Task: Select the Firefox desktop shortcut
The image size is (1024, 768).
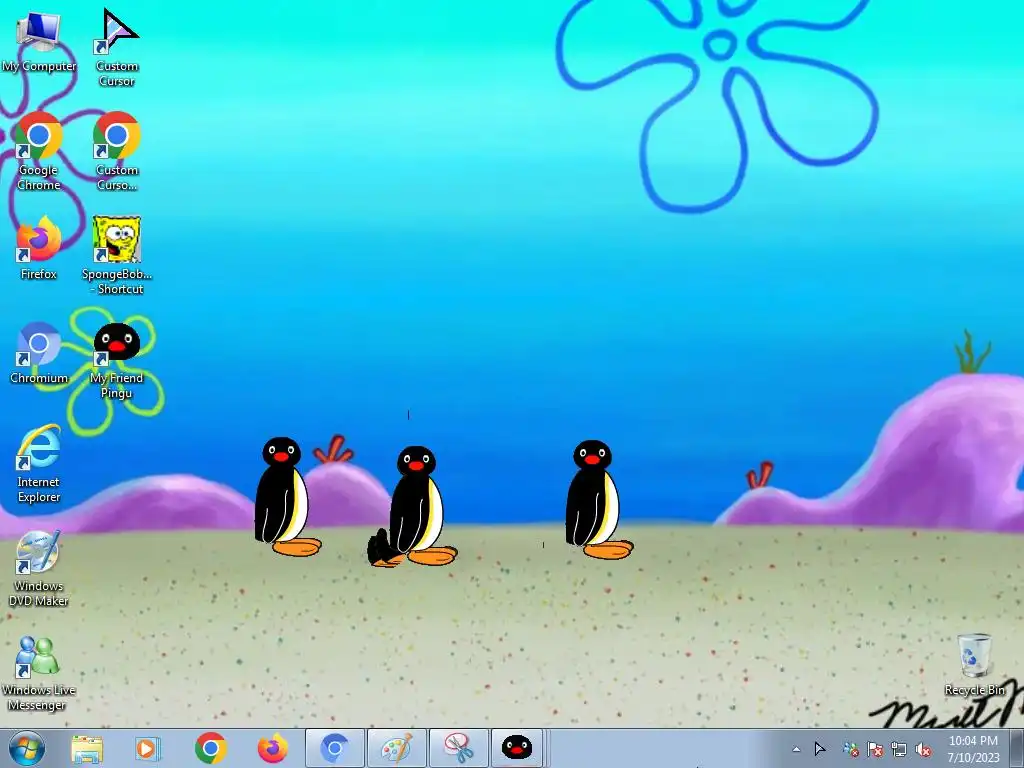Action: coord(39,248)
